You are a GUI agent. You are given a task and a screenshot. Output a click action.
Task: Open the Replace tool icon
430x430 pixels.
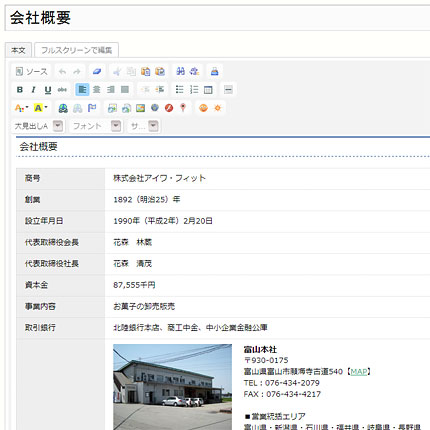pos(194,71)
